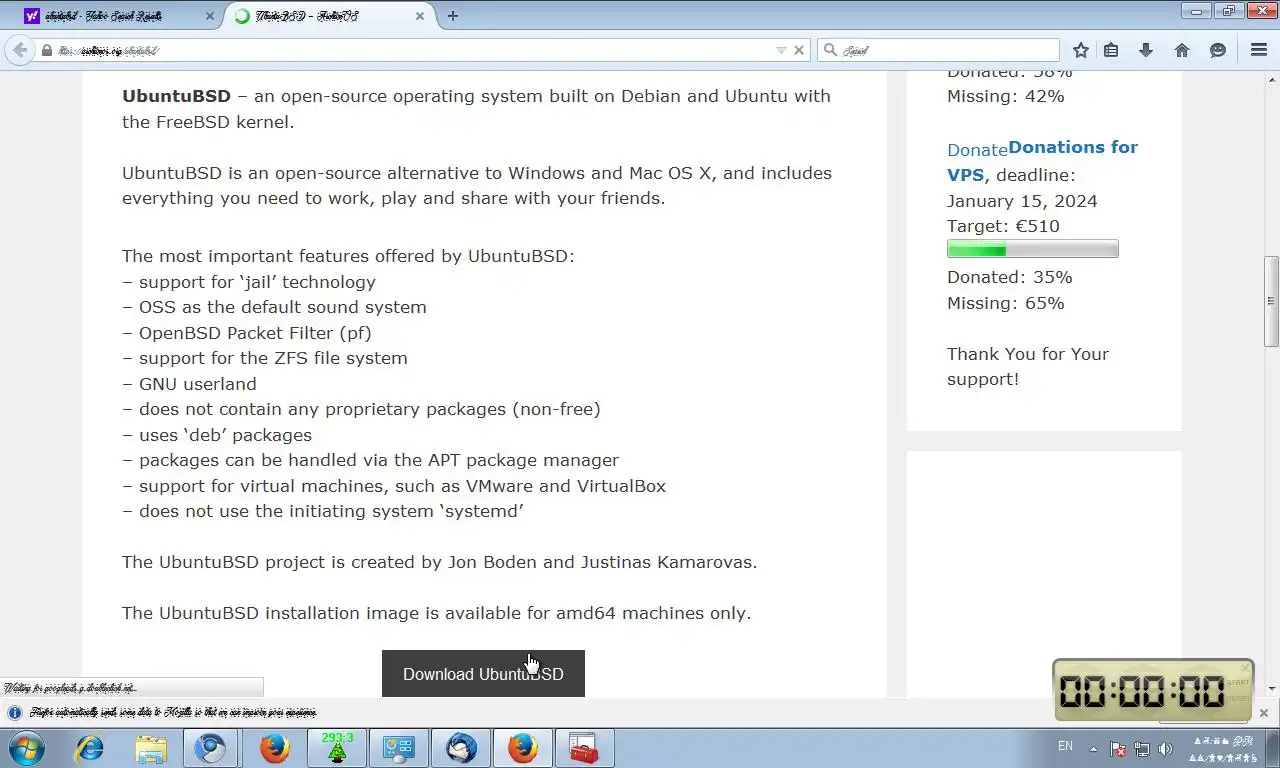Click the notification bar info icon
Viewport: 1280px width, 768px height.
coord(14,713)
